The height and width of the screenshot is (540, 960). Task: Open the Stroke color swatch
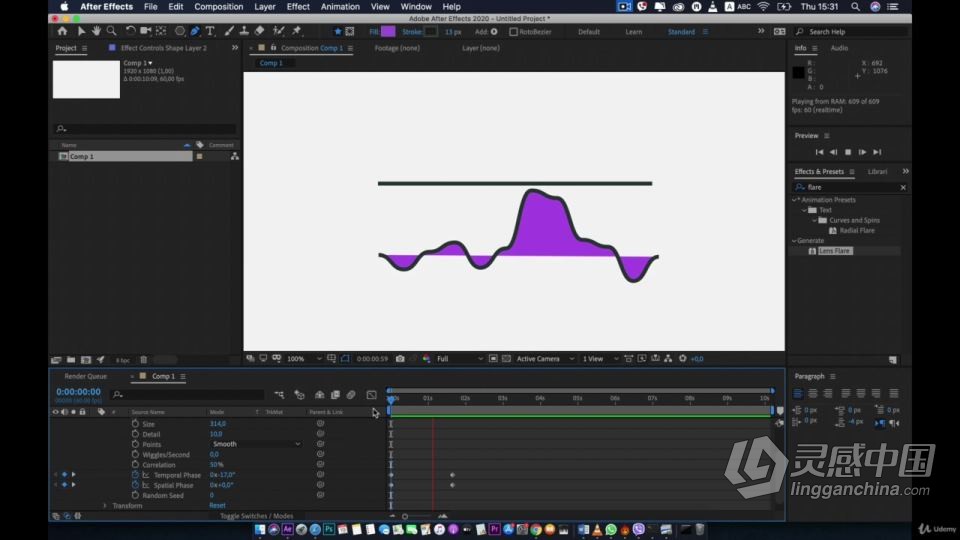431,32
